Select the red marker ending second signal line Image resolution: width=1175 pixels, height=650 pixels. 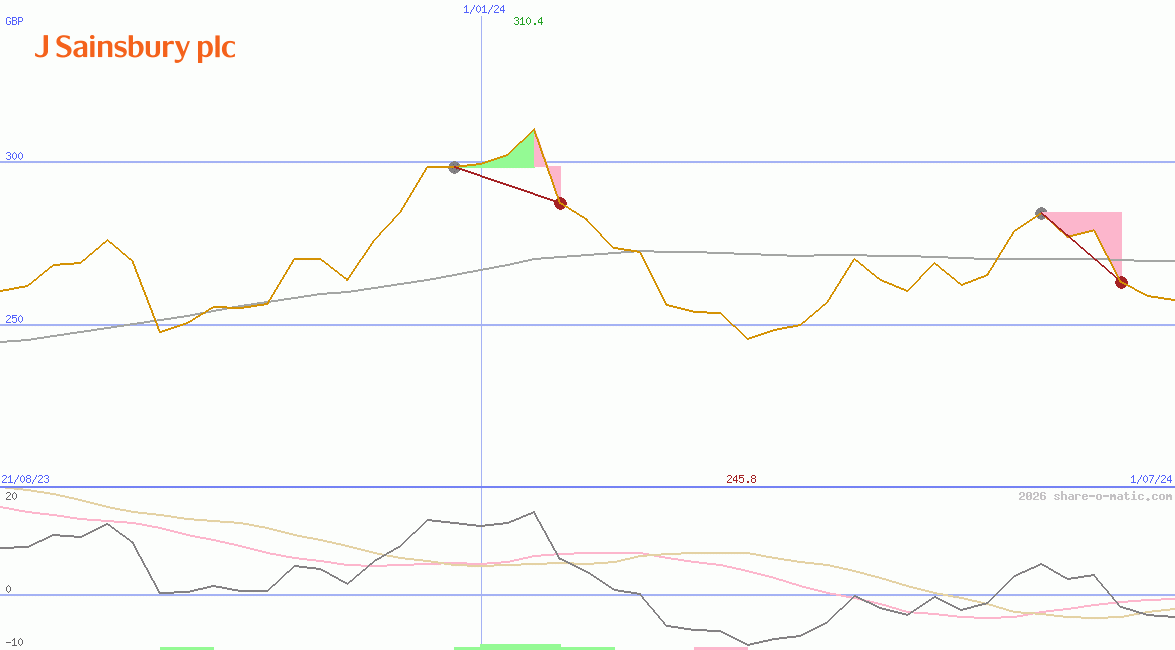pyautogui.click(x=1121, y=283)
